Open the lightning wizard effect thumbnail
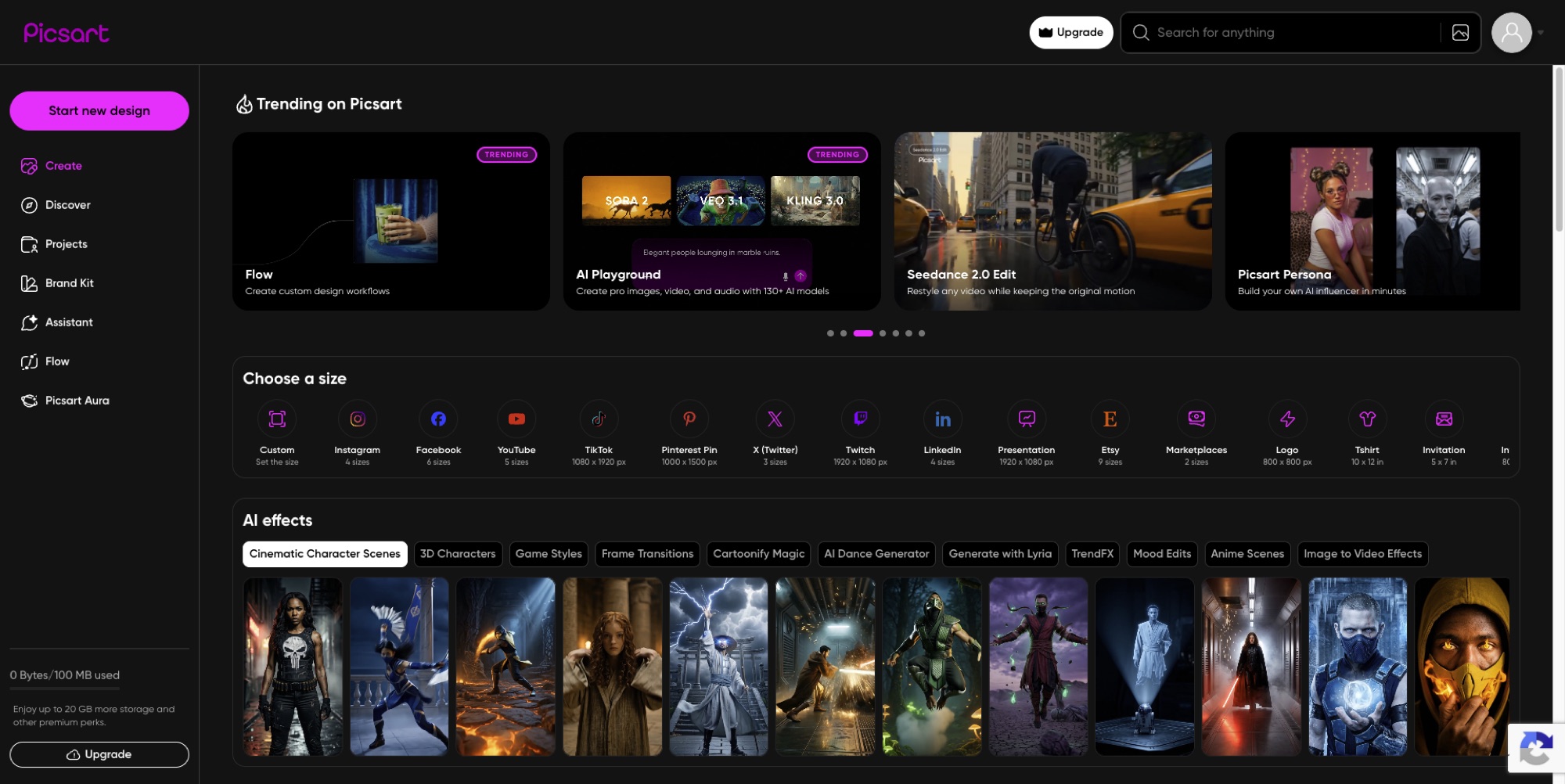1565x784 pixels. [x=718, y=667]
